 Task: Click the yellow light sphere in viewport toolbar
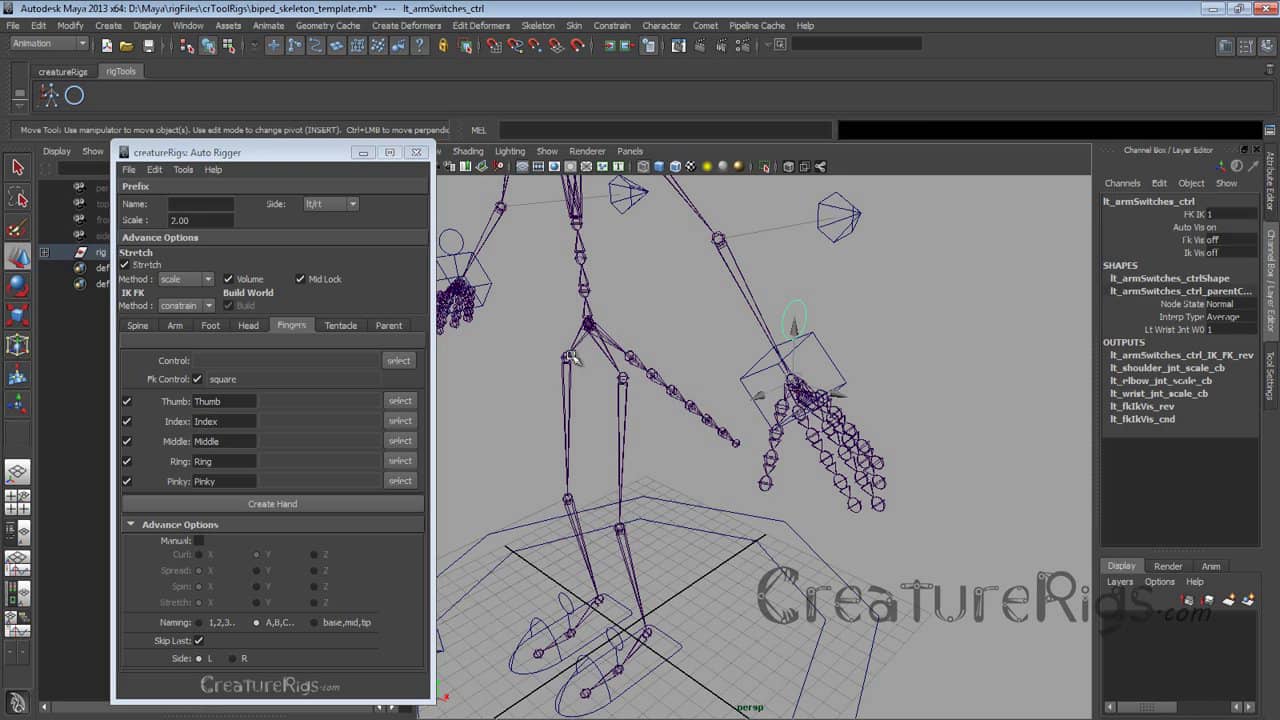(x=707, y=167)
